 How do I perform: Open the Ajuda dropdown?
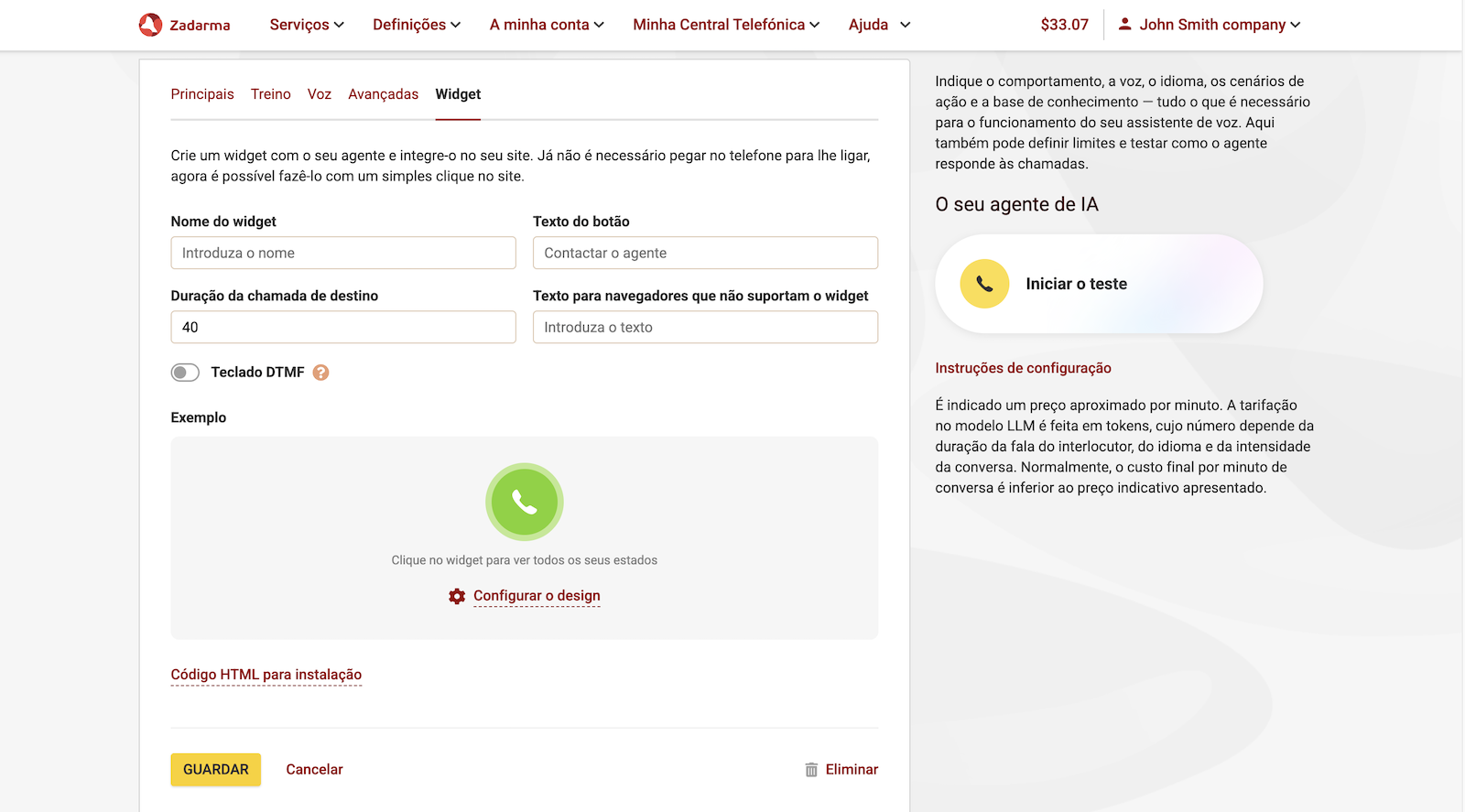[x=879, y=25]
